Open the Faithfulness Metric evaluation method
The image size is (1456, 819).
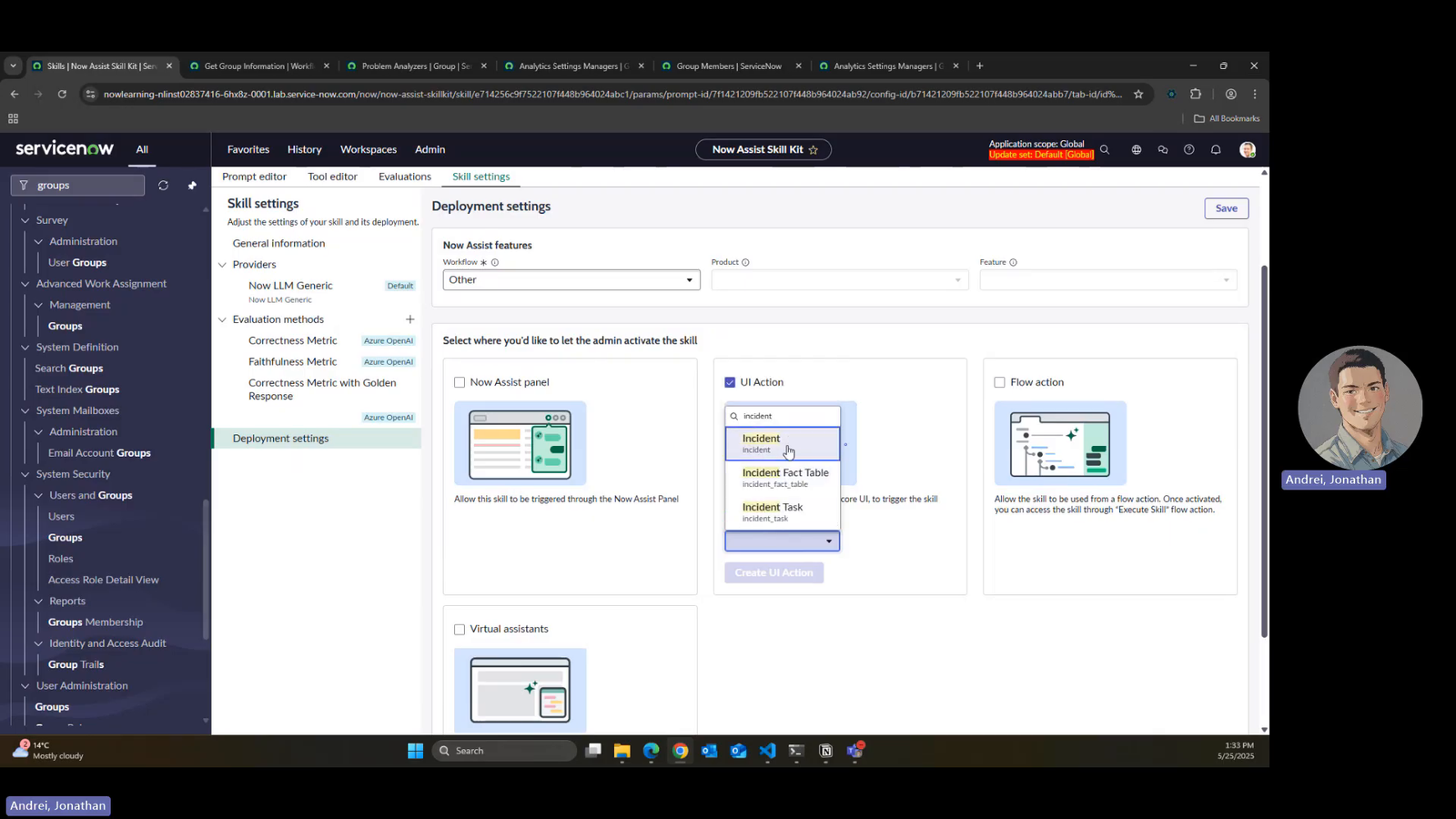[293, 362]
